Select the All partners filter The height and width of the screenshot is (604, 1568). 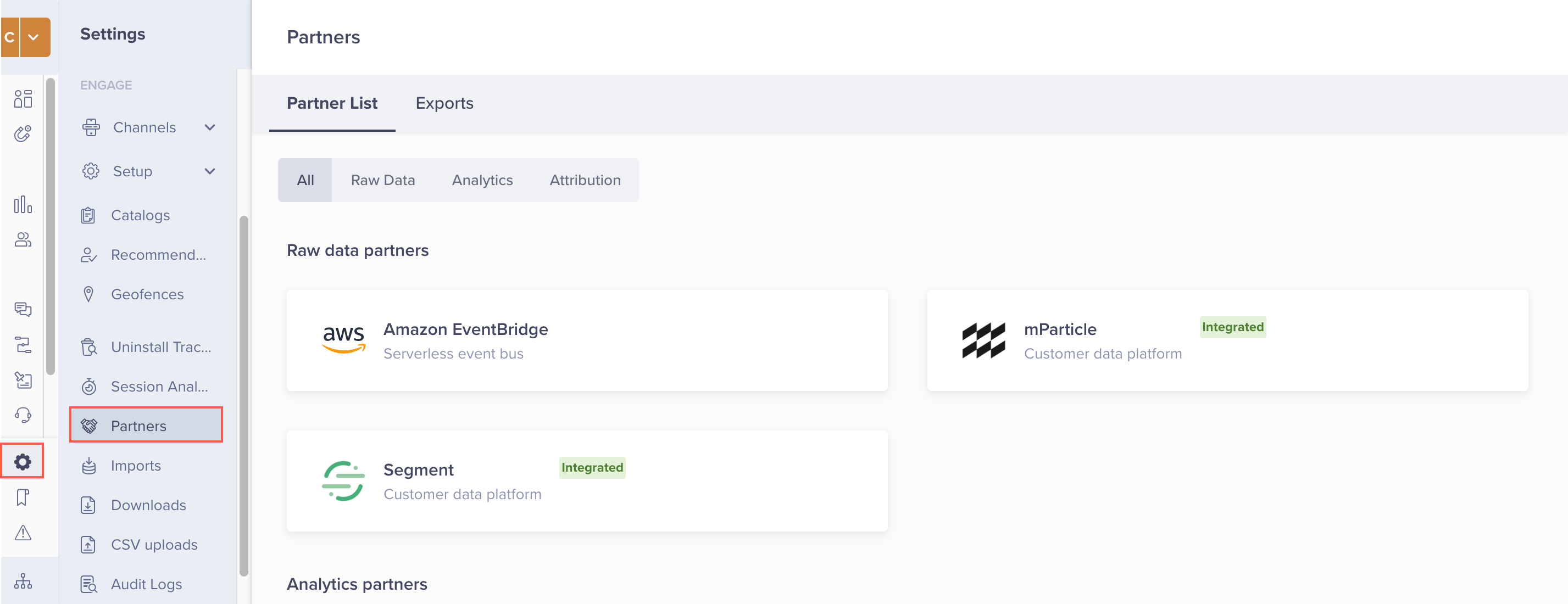point(305,181)
